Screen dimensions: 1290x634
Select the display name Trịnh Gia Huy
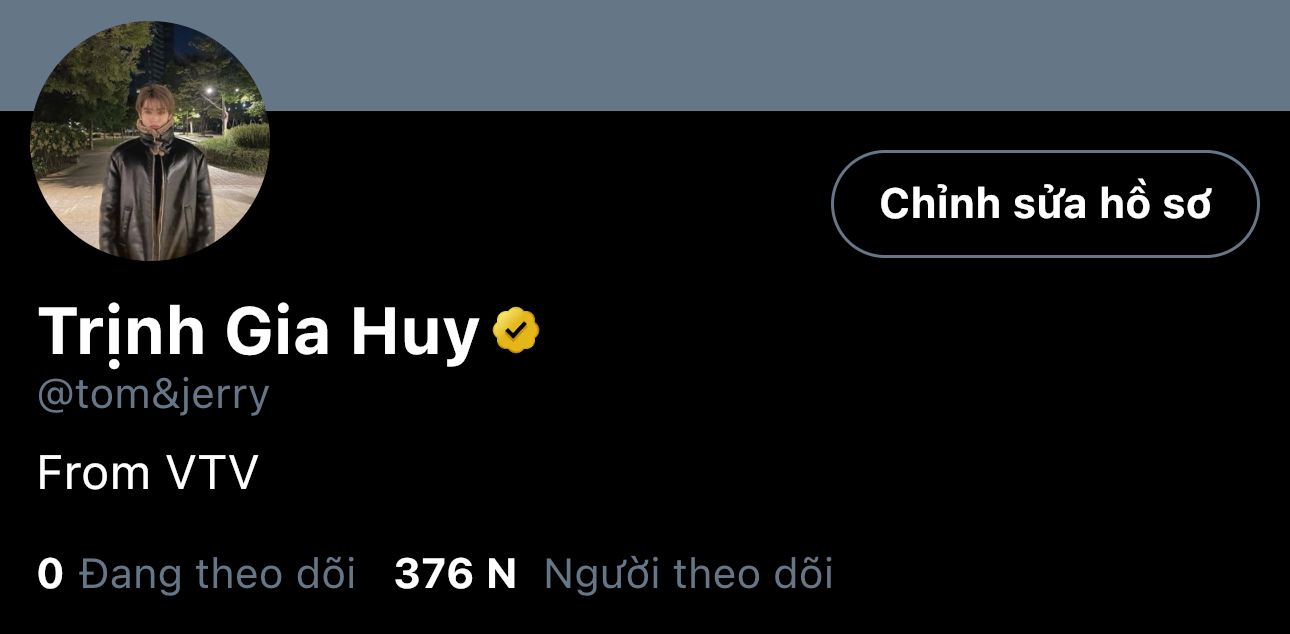click(258, 333)
